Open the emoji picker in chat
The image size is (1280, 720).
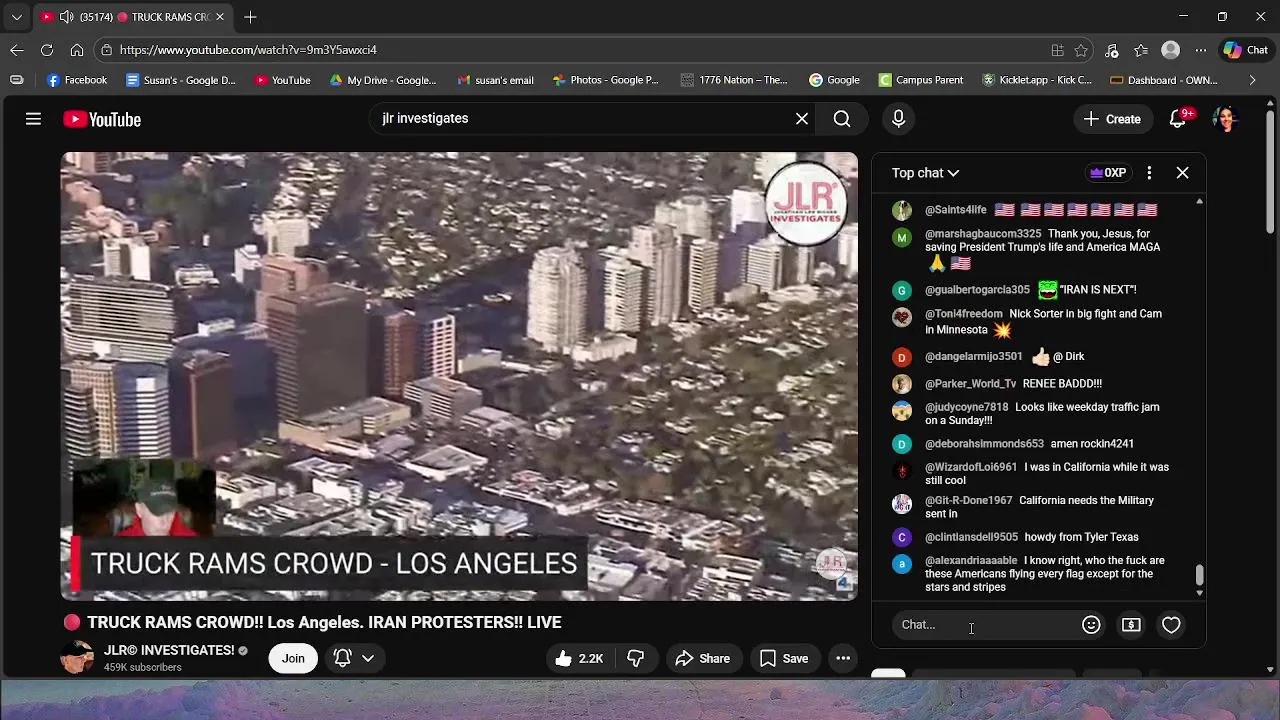point(1091,625)
